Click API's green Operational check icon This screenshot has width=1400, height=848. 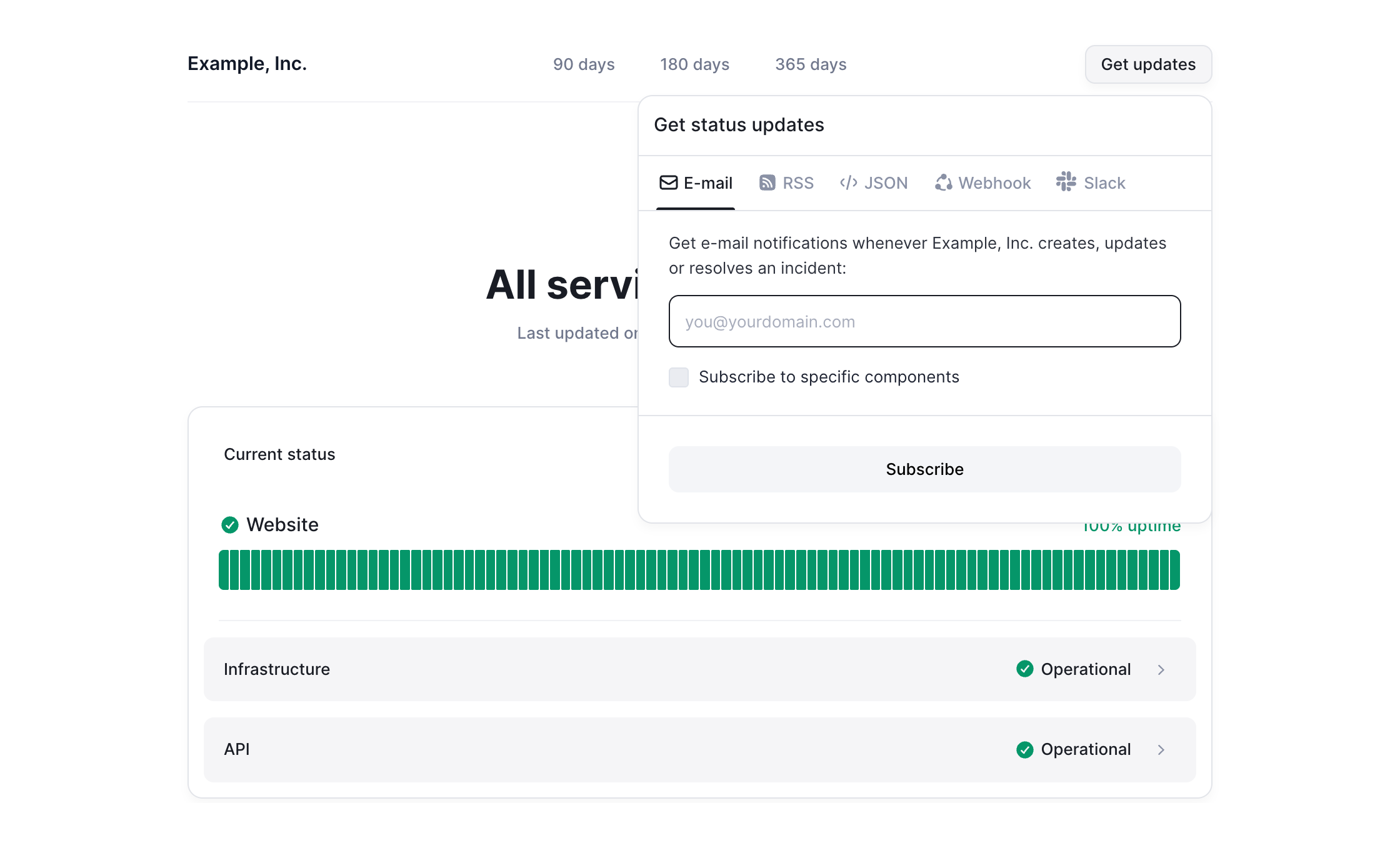[1025, 749]
